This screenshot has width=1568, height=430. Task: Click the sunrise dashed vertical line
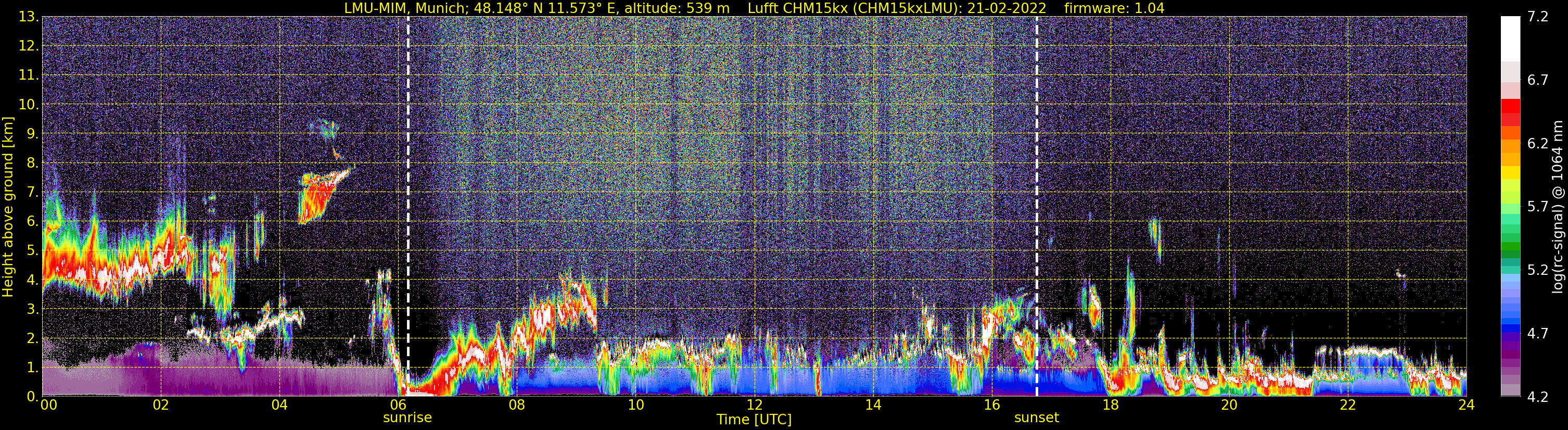pyautogui.click(x=408, y=206)
